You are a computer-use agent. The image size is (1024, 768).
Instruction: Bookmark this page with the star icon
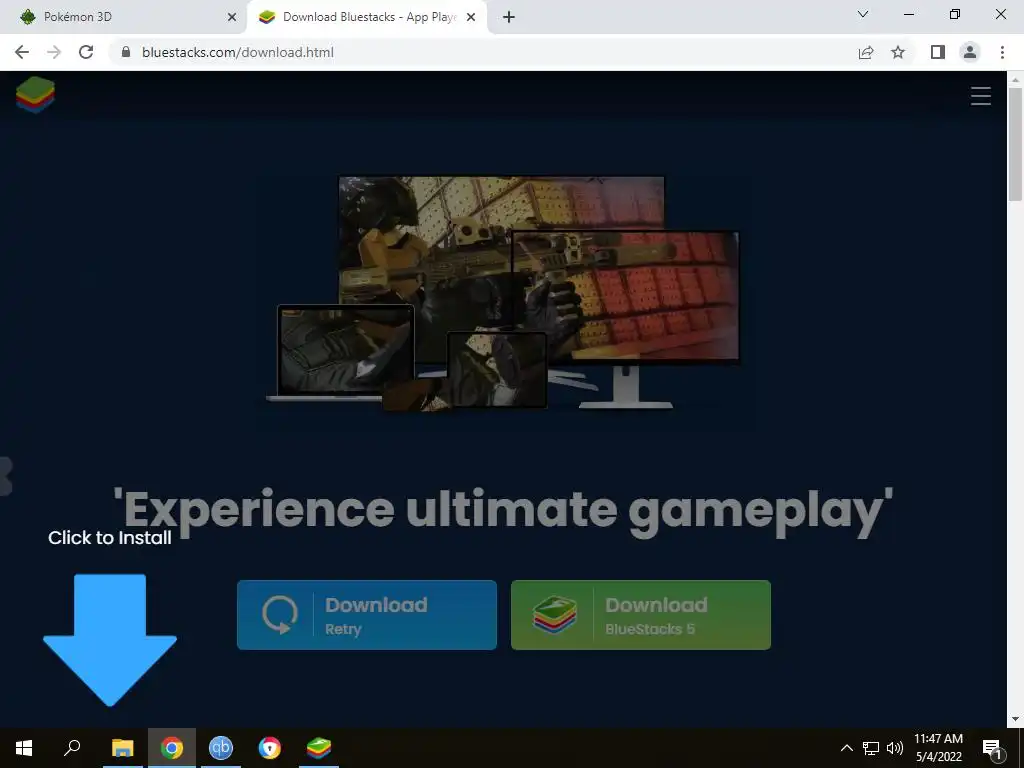coord(898,52)
